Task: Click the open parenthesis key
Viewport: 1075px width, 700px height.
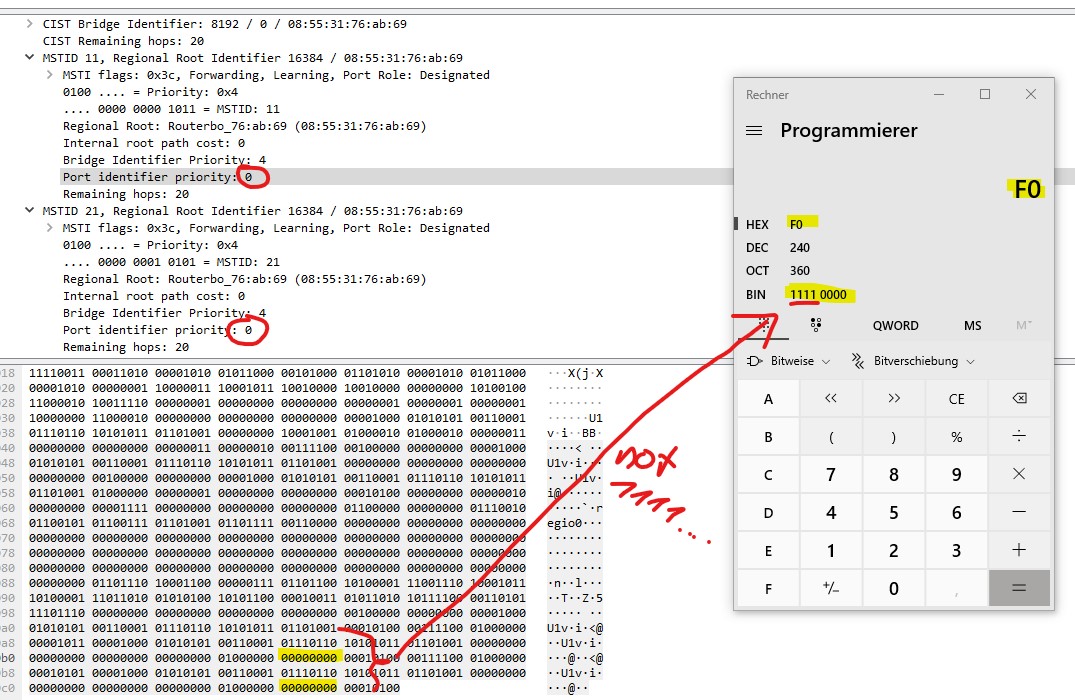Action: pyautogui.click(x=831, y=436)
